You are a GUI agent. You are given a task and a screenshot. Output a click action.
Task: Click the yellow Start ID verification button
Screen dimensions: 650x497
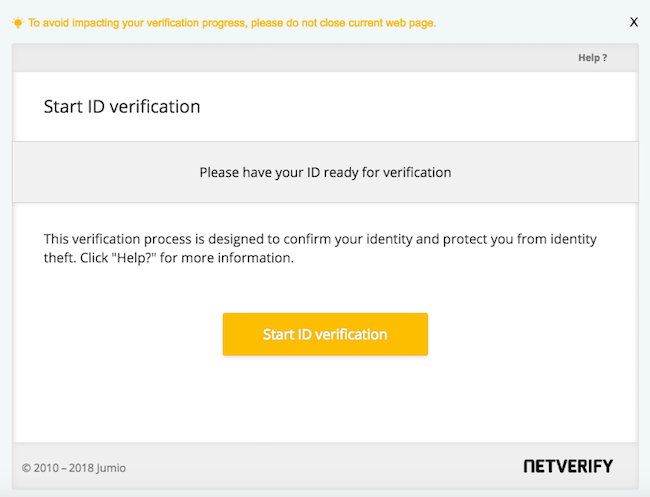point(325,334)
